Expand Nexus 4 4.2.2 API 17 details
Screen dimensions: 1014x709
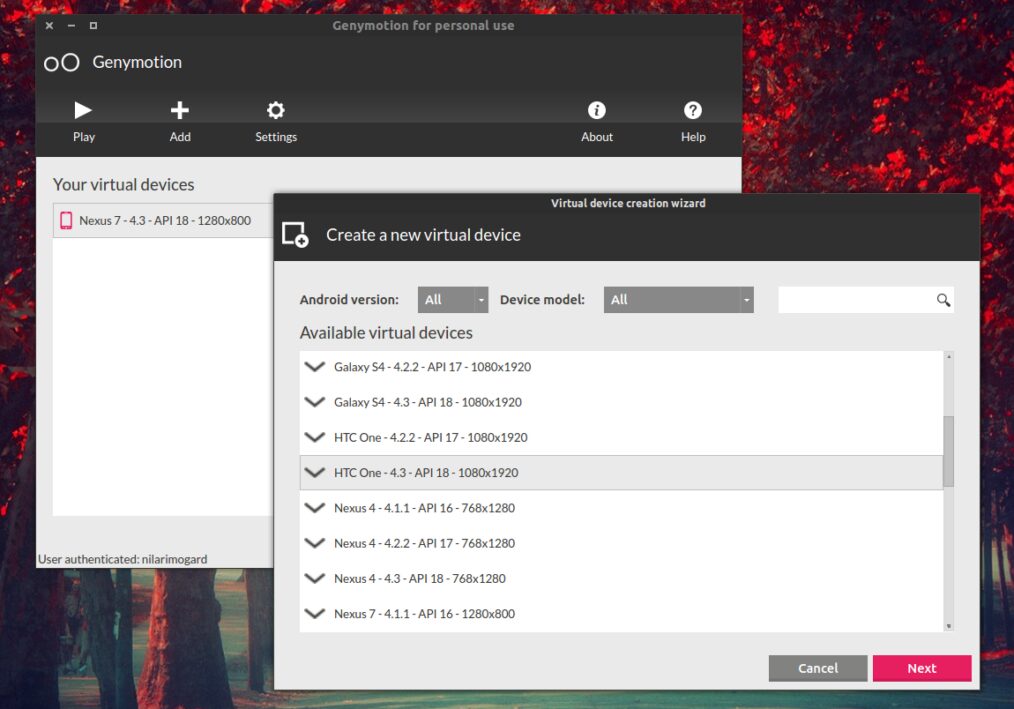pos(314,543)
